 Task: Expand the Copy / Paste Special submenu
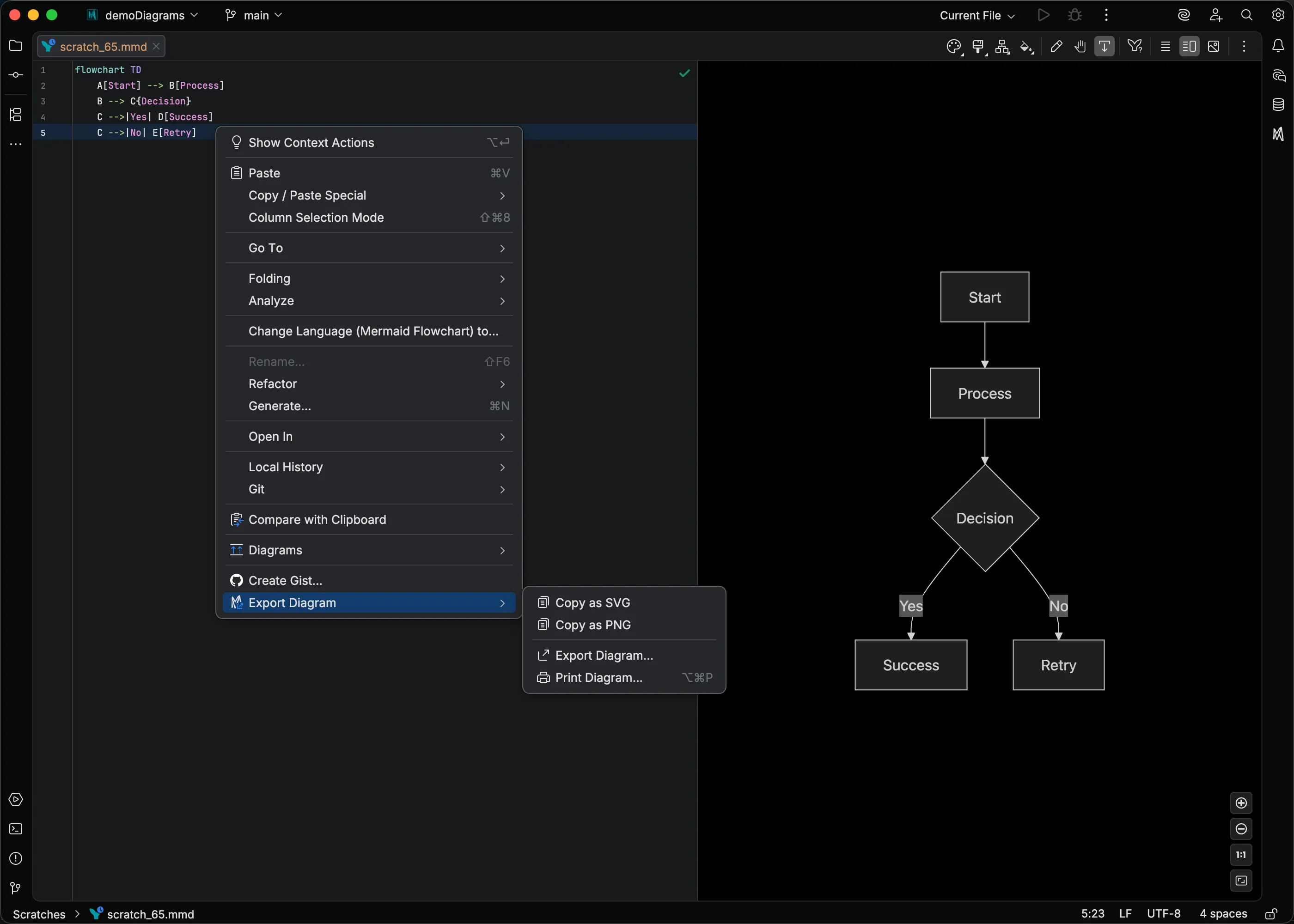[x=370, y=195]
